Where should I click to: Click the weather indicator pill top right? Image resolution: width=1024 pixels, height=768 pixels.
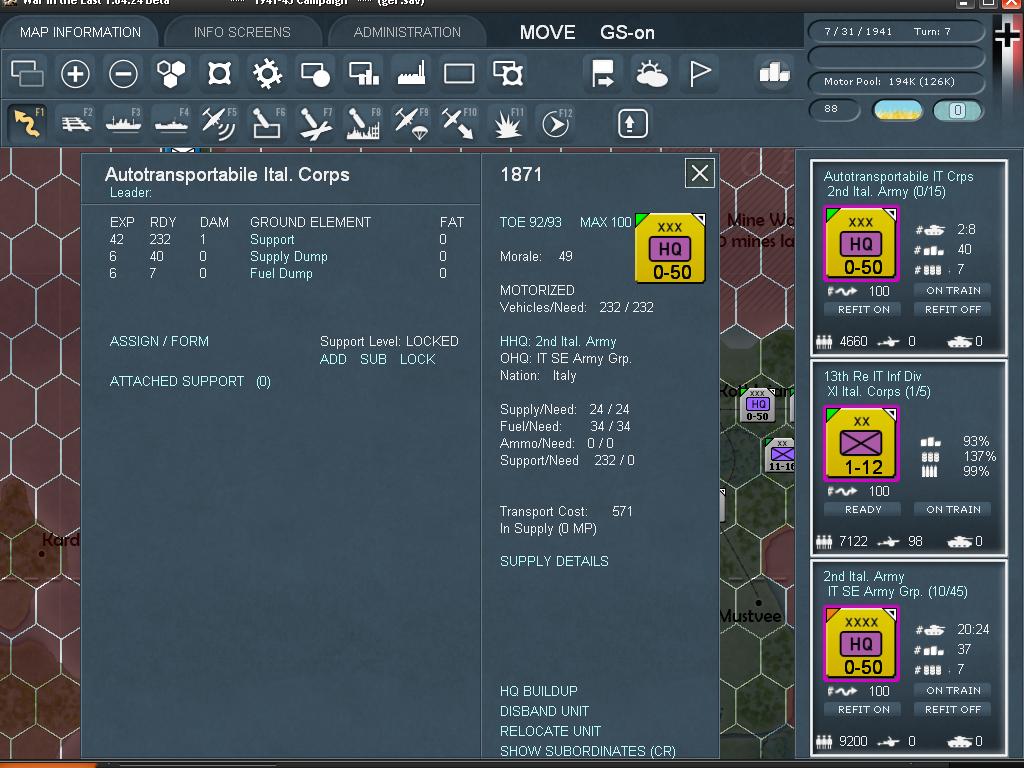[x=898, y=110]
